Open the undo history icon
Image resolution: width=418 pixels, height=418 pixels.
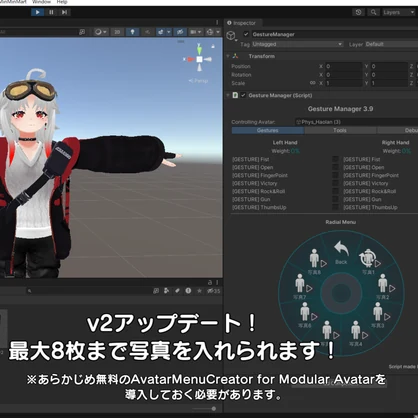358,12
